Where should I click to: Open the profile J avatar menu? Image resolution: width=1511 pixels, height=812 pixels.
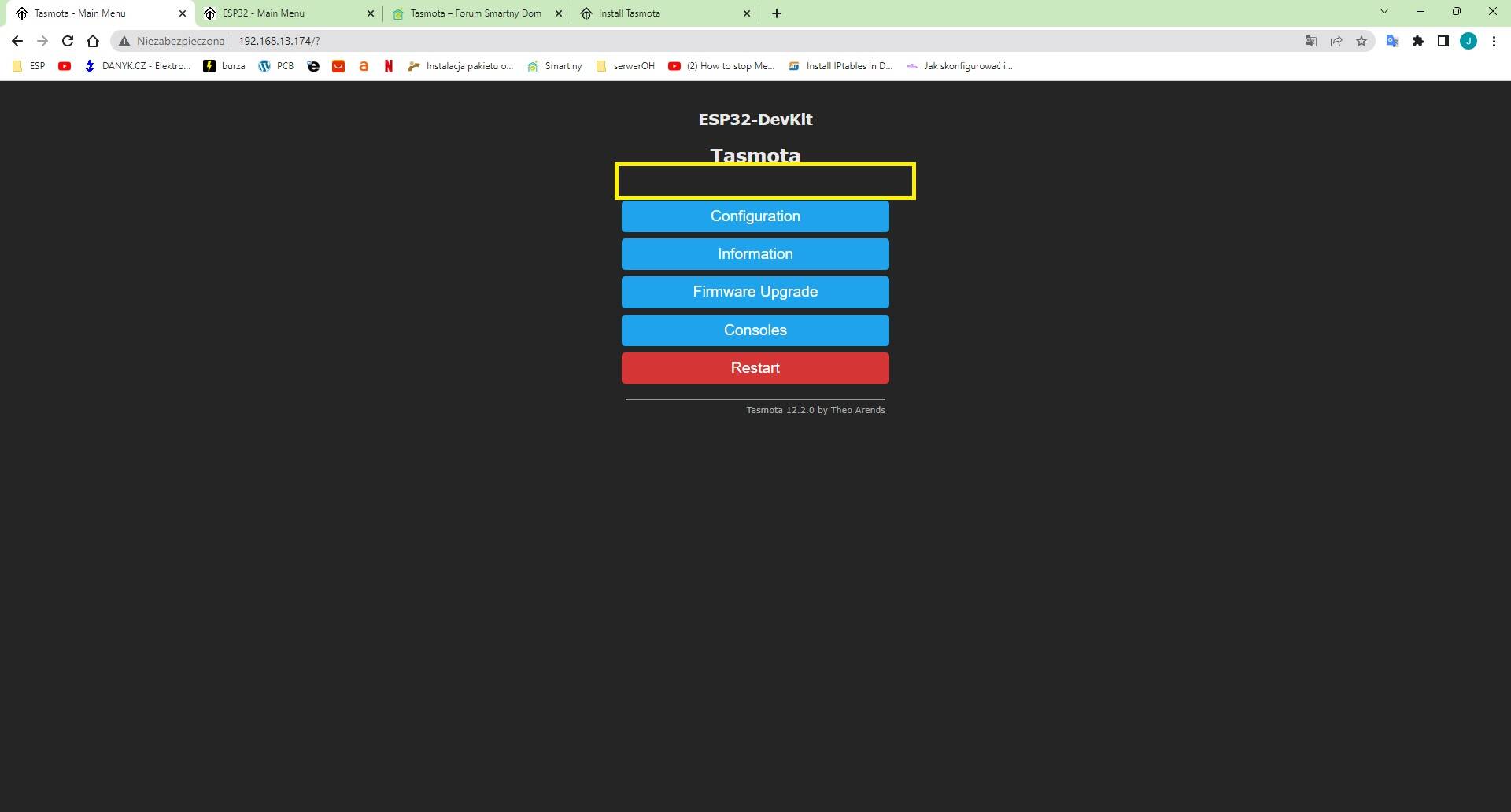pos(1469,41)
